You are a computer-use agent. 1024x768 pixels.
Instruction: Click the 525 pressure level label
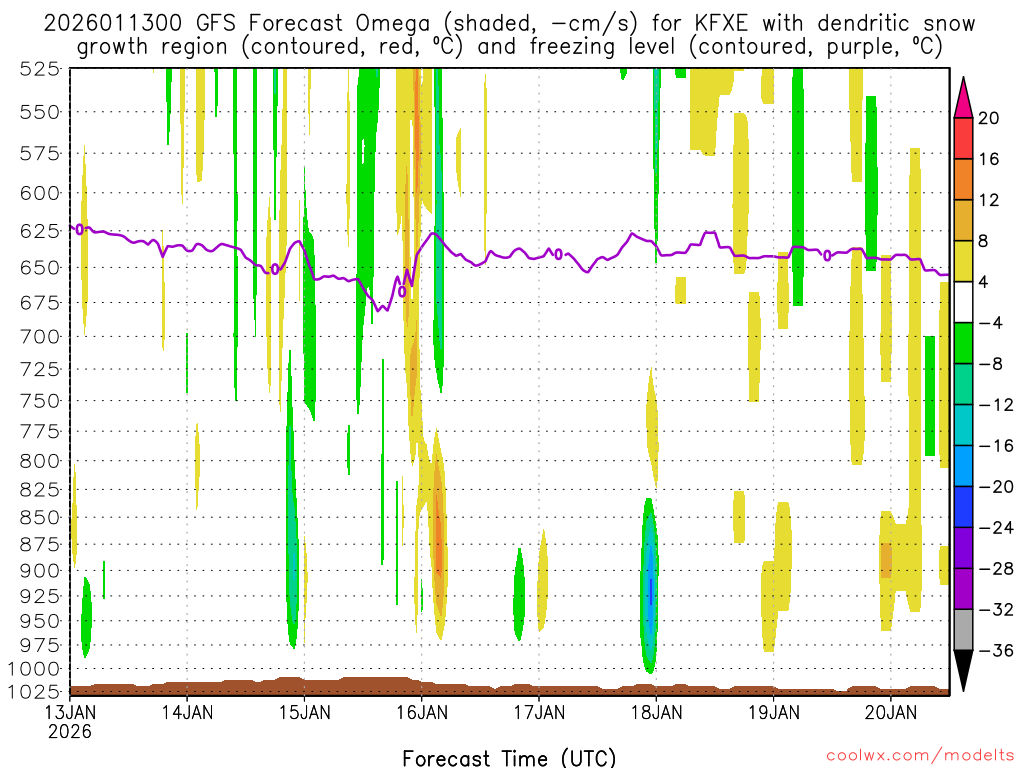click(x=40, y=68)
